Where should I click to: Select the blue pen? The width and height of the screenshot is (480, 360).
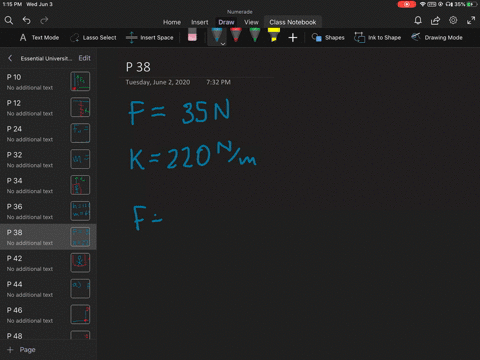[216, 35]
